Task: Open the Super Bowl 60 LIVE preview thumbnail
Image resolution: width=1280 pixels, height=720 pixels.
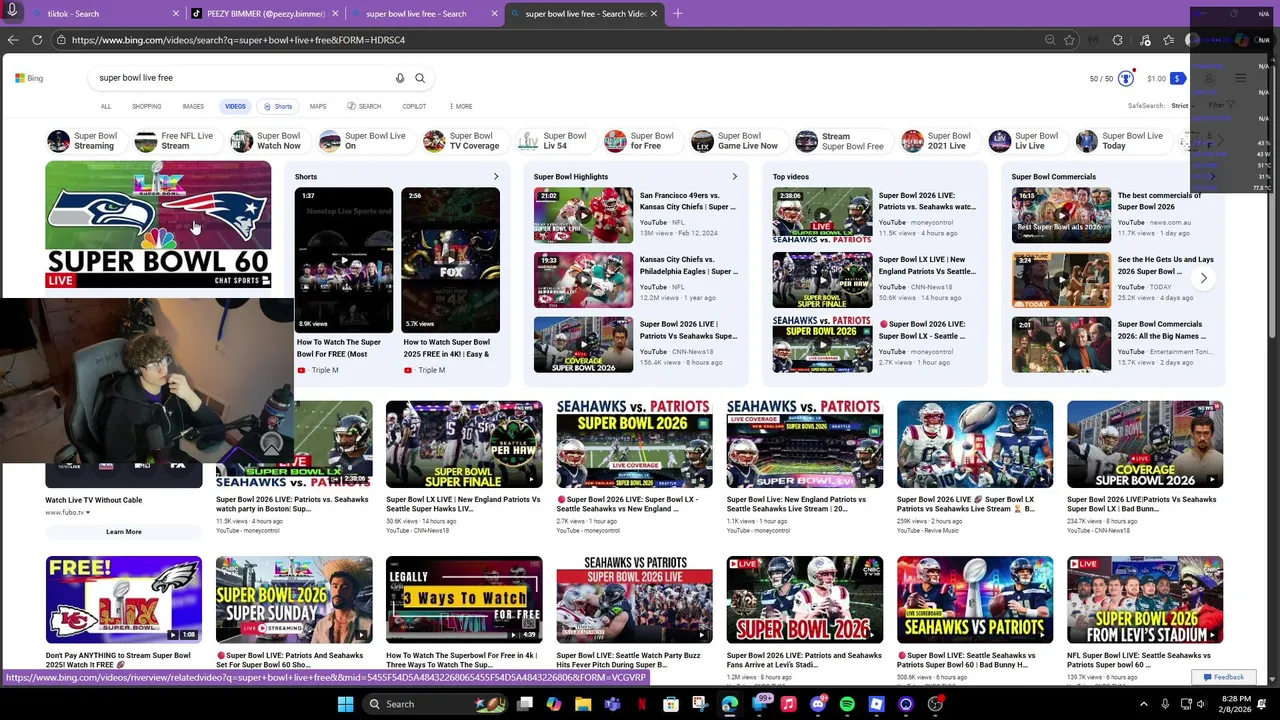Action: [x=158, y=225]
